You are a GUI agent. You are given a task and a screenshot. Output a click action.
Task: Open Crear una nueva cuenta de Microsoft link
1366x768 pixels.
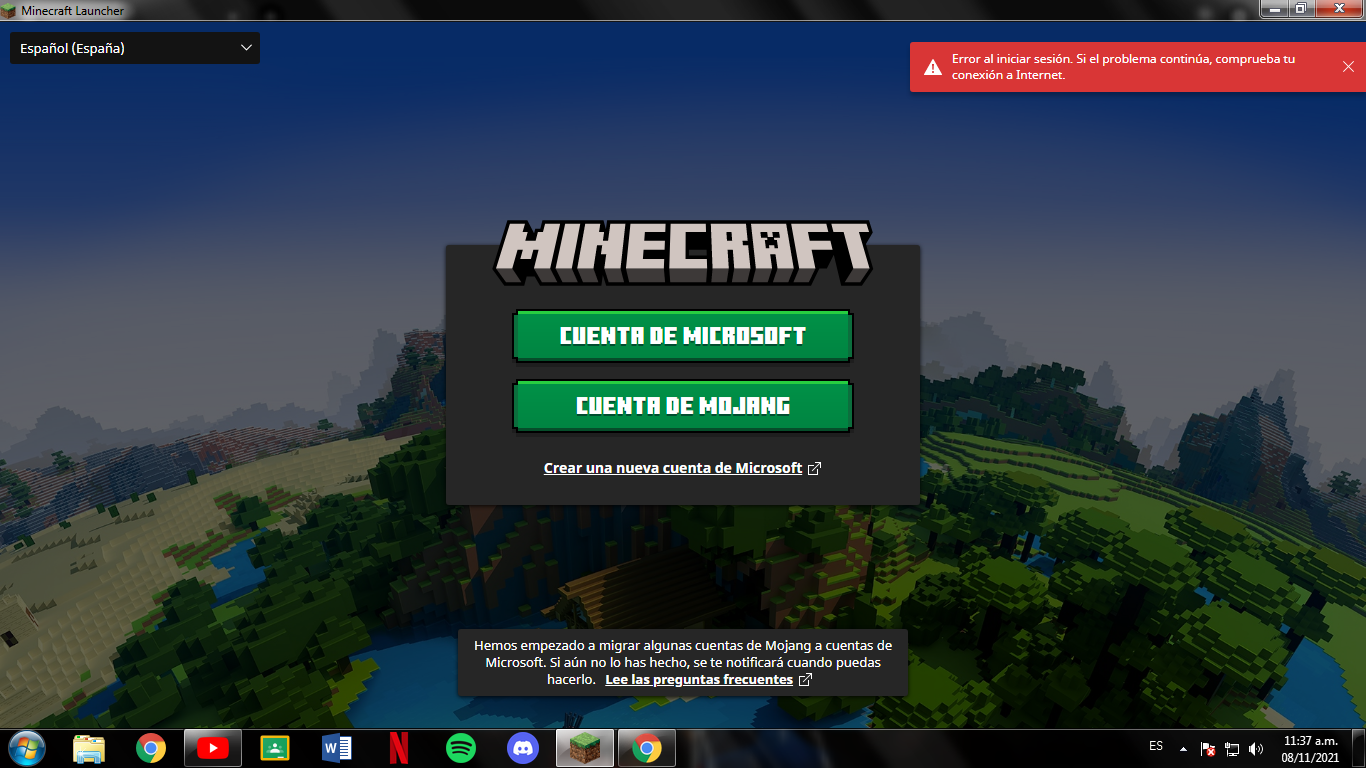(x=682, y=468)
